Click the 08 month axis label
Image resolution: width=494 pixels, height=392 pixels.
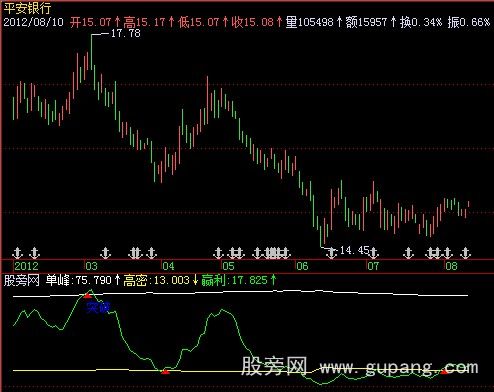452,266
